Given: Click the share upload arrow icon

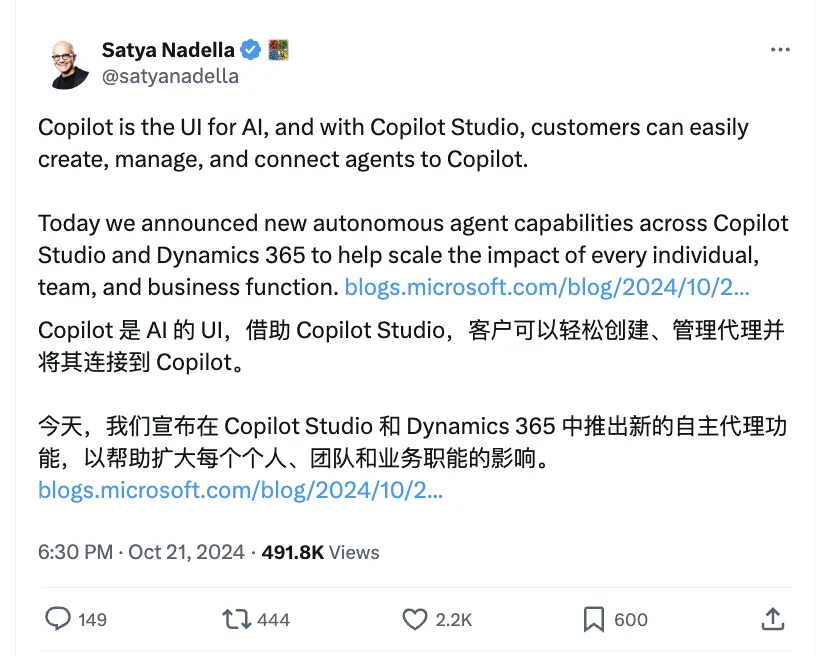Looking at the screenshot, I should point(772,620).
